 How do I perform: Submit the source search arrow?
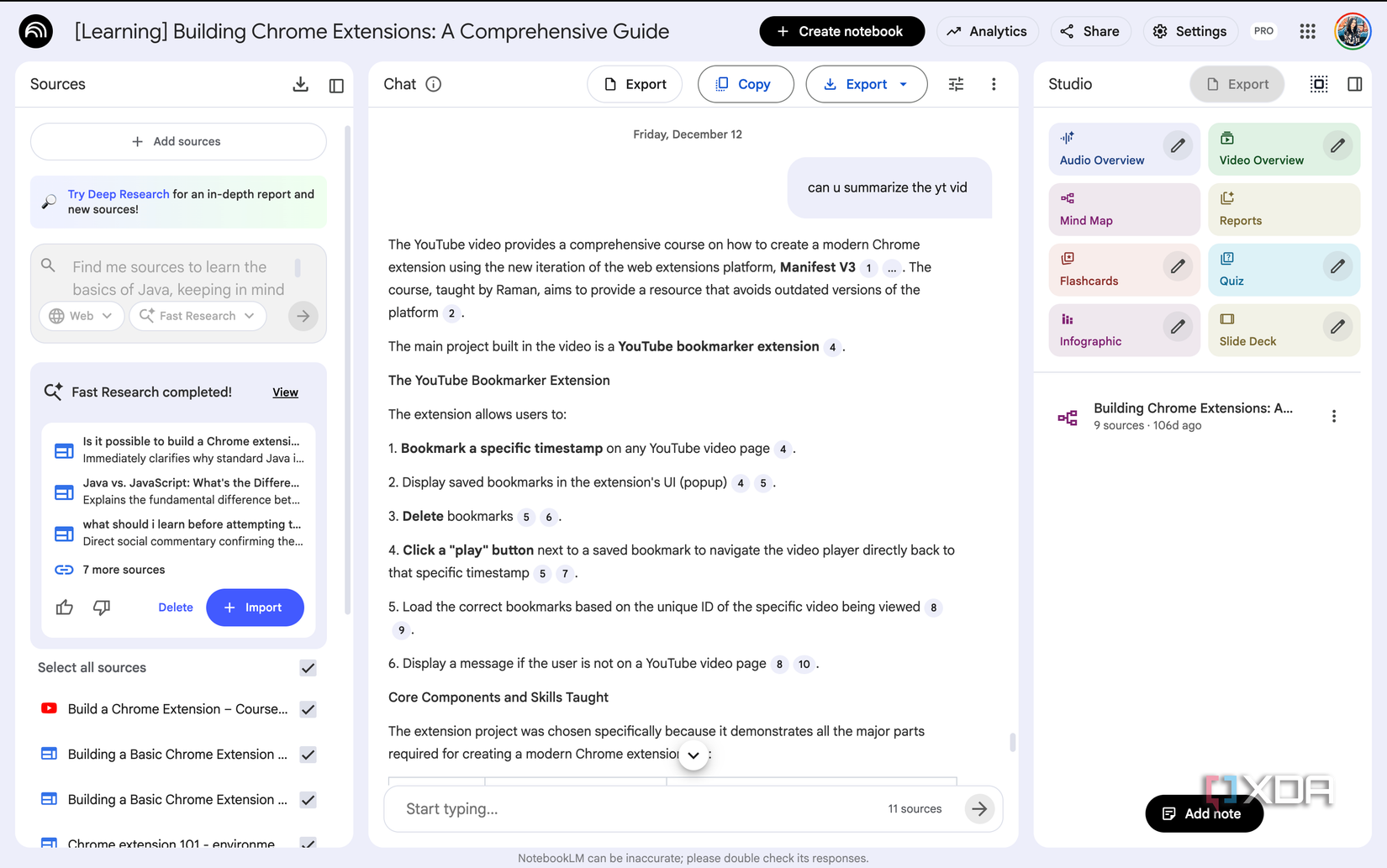coord(303,316)
